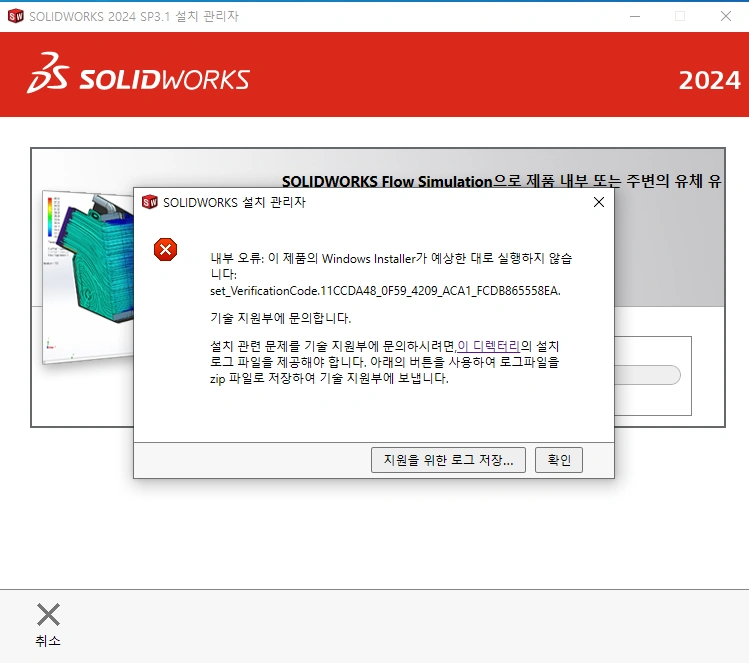The height and width of the screenshot is (663, 749).
Task: Click the SW icon in main window title bar
Action: point(16,16)
